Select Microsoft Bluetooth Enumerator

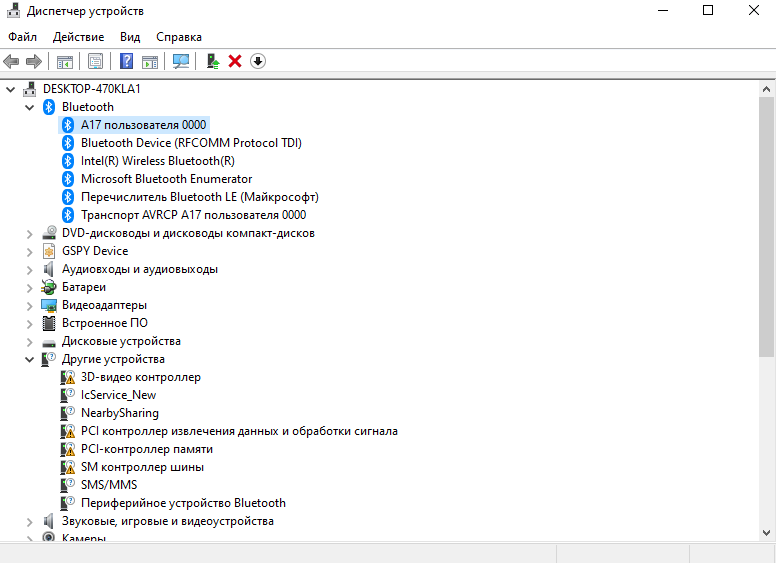[x=166, y=179]
